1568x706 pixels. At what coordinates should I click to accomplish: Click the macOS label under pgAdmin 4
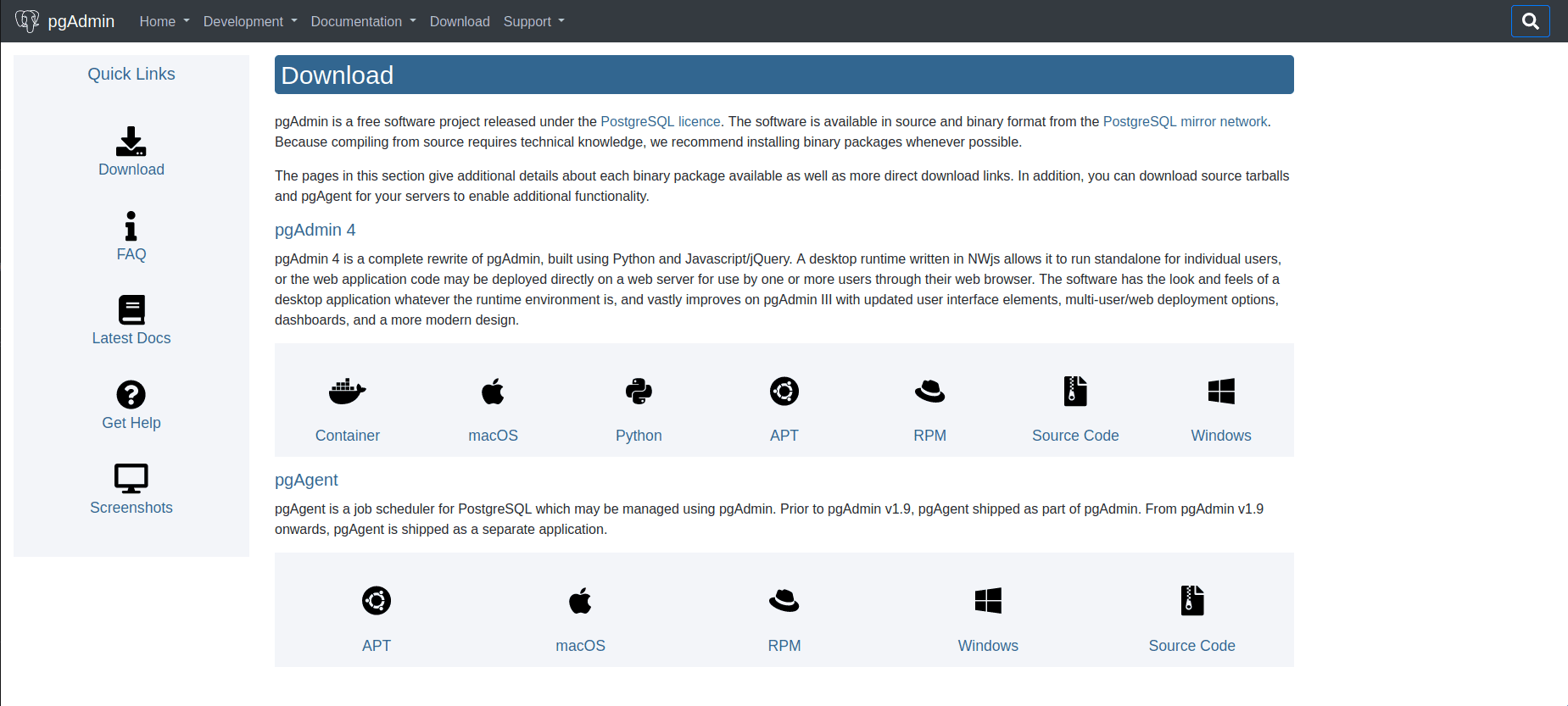click(493, 436)
